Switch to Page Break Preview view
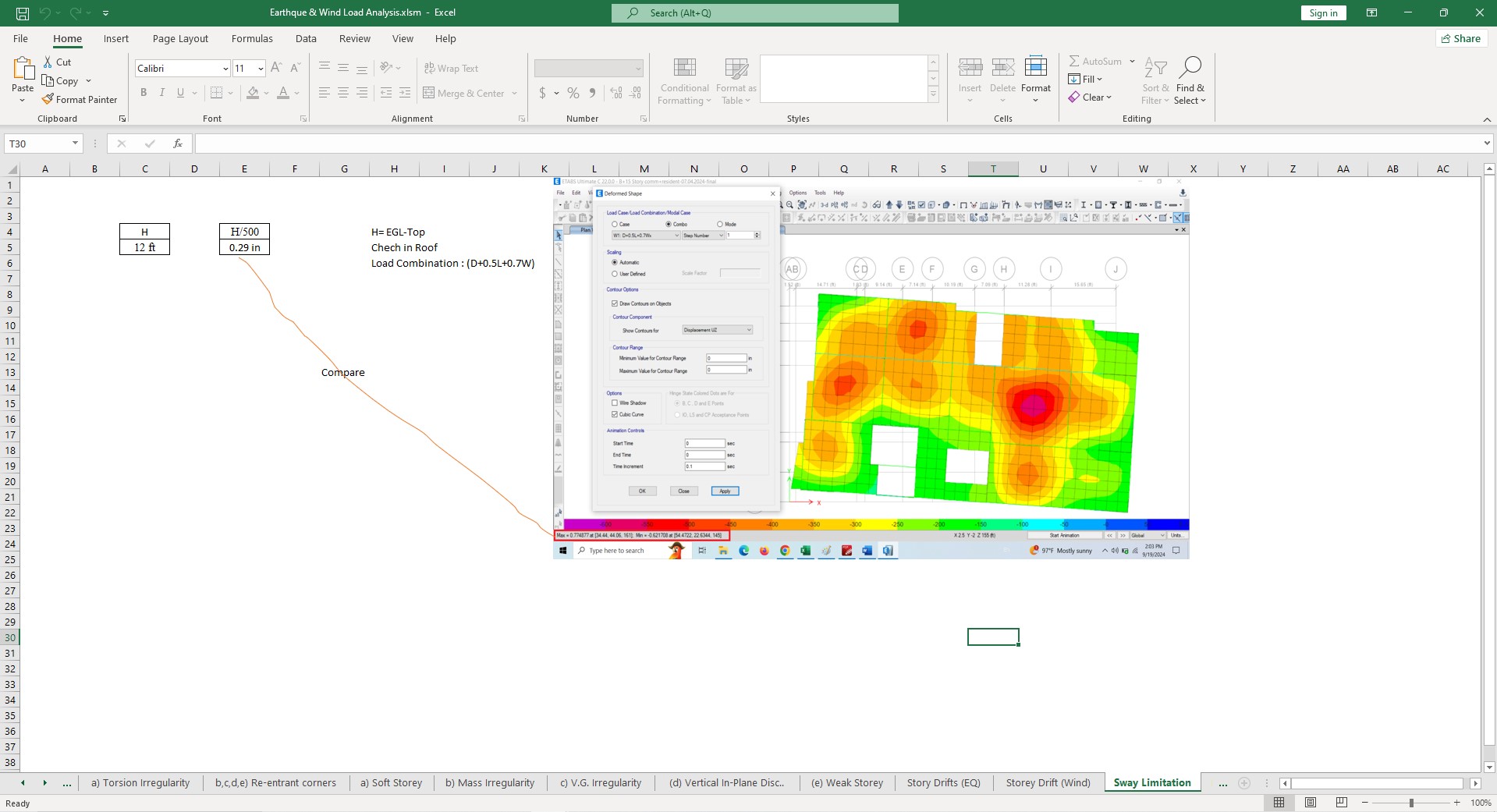This screenshot has height=812, width=1497. [1341, 803]
